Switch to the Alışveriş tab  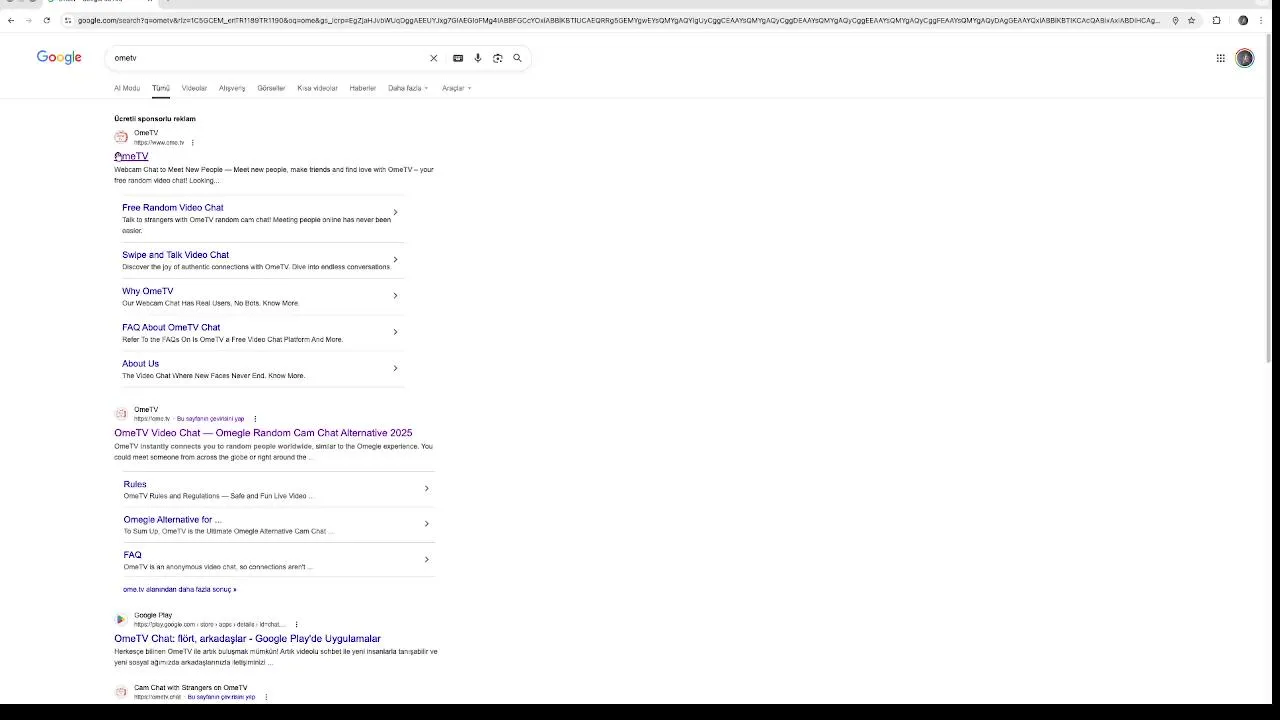coord(232,88)
